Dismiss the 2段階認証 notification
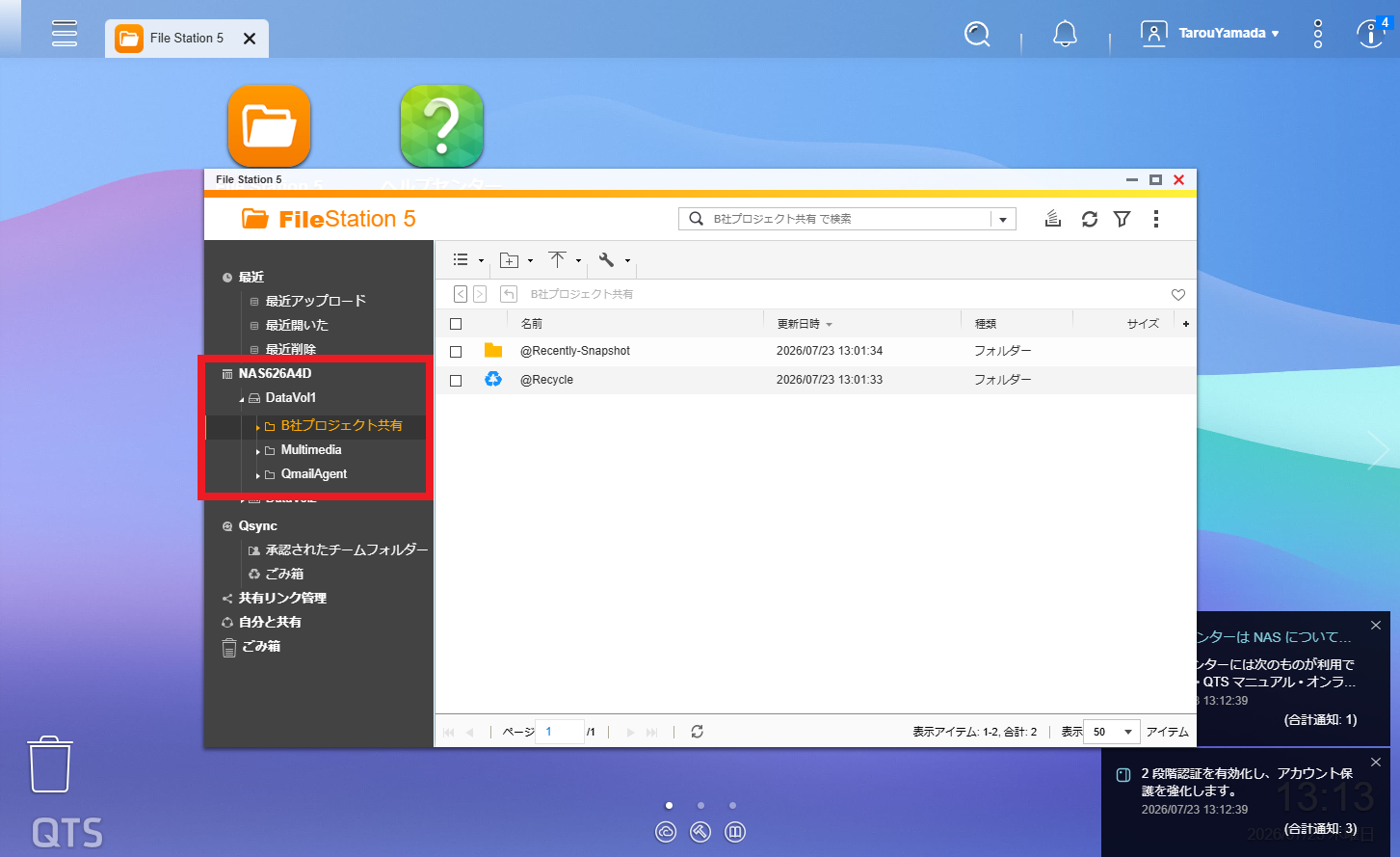Screen dimensions: 1400x857 pos(1376,763)
